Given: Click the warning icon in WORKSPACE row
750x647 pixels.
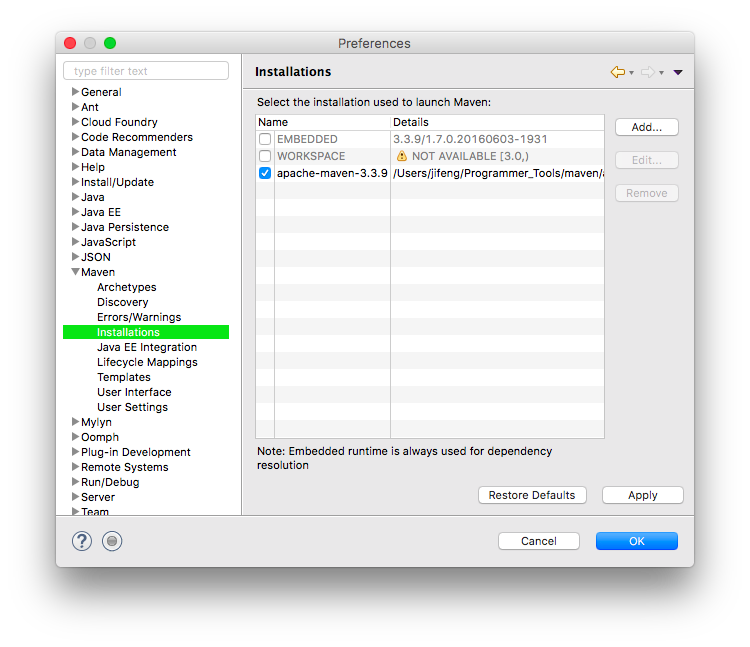Looking at the screenshot, I should click(x=402, y=156).
